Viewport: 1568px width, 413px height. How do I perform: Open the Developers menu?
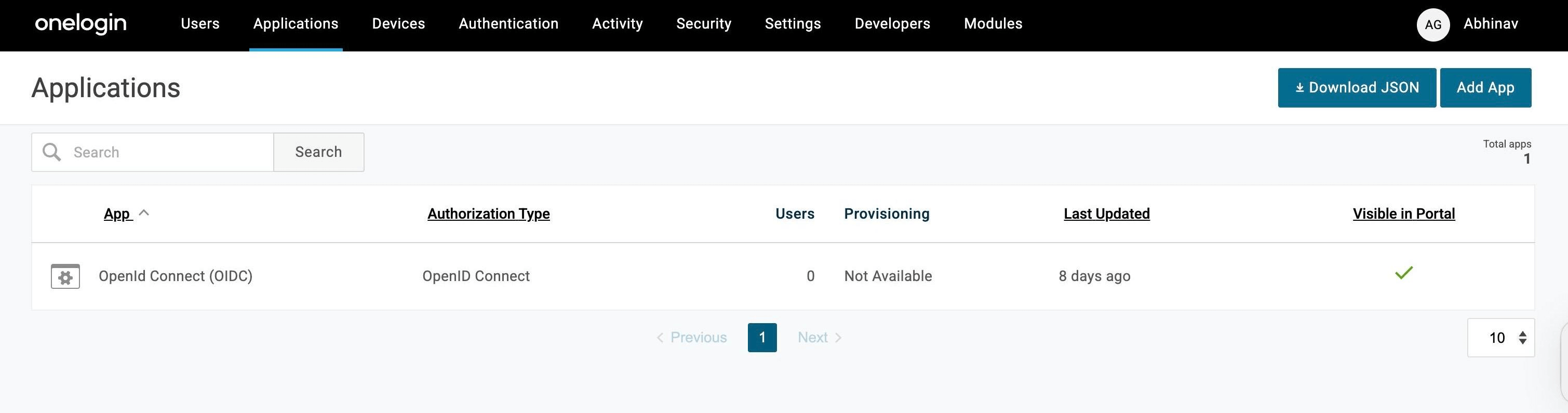tap(892, 24)
